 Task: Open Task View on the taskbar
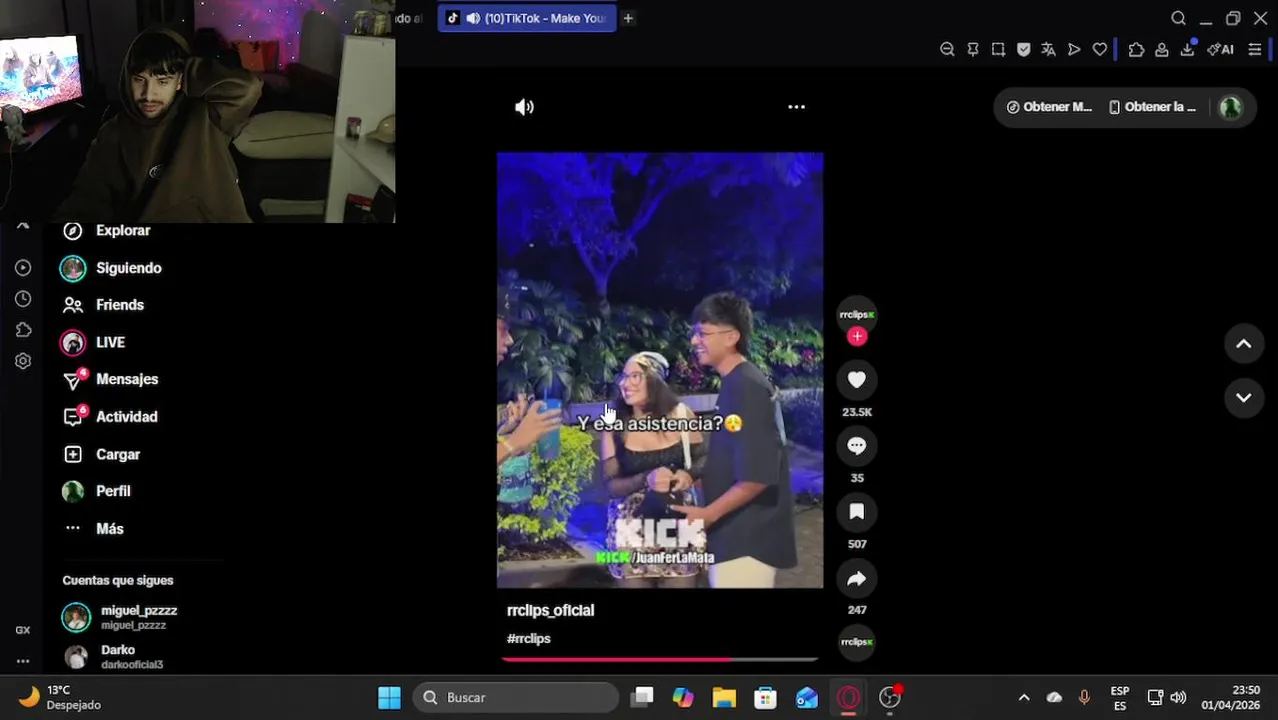642,698
